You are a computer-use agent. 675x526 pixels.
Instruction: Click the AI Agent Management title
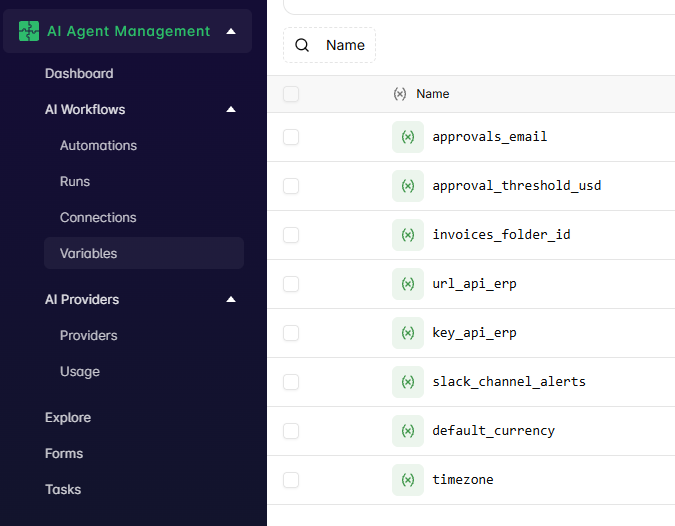tap(128, 31)
